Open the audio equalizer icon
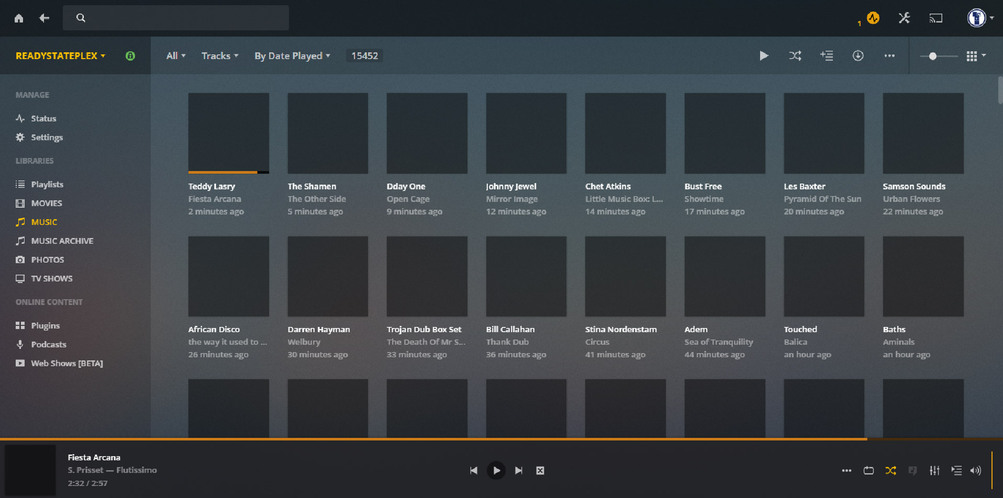The width and height of the screenshot is (1003, 498). click(935, 470)
